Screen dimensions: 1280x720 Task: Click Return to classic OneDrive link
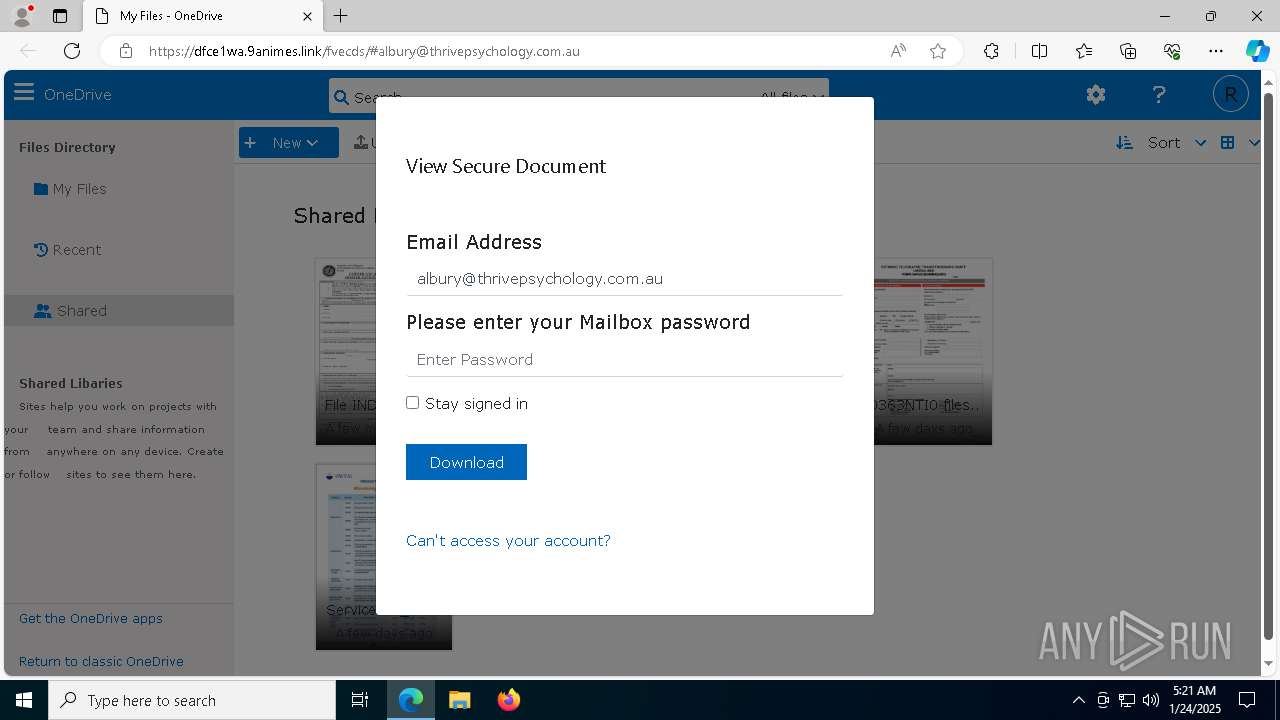tap(101, 661)
